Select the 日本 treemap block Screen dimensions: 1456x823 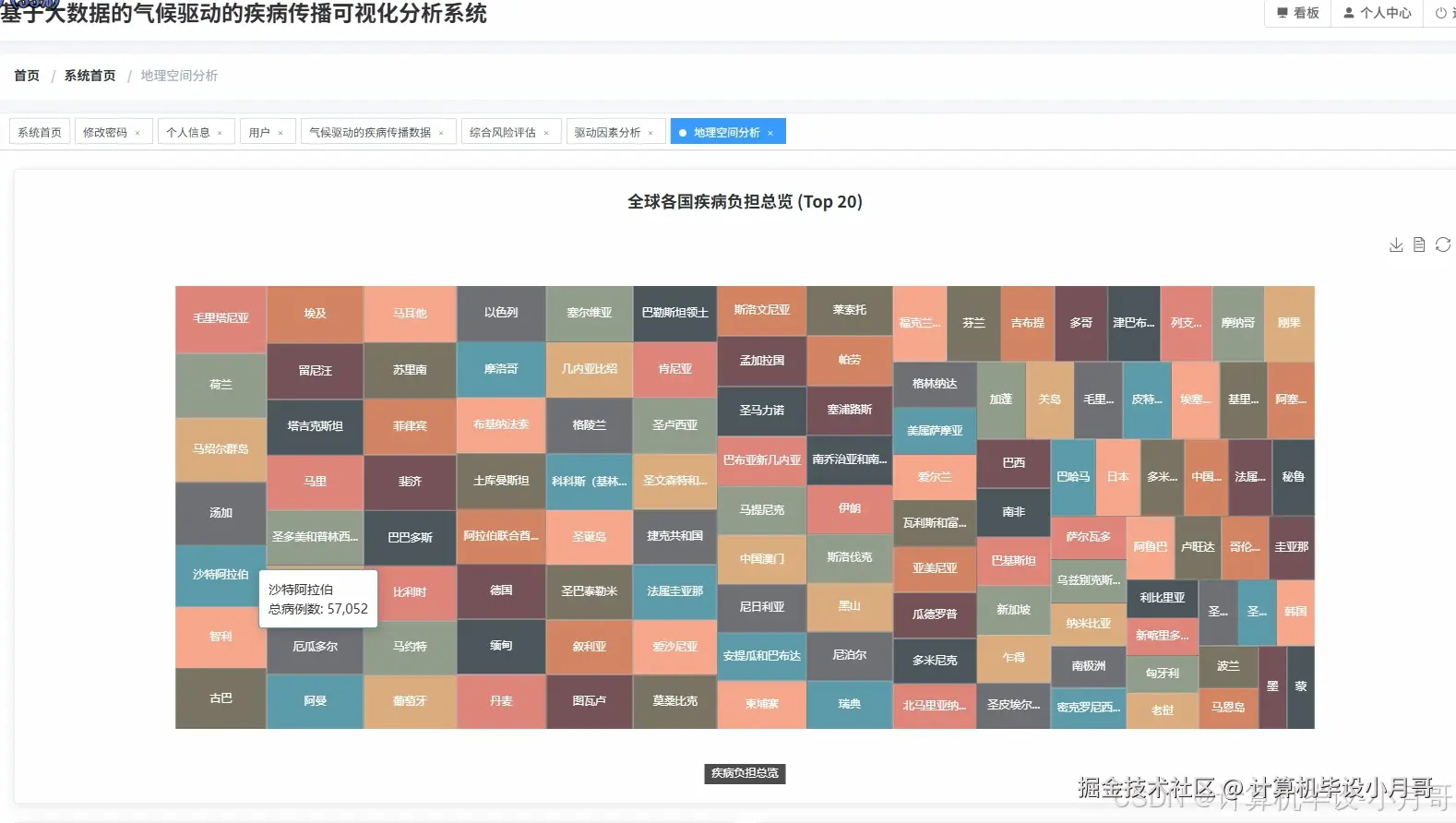tap(1118, 477)
